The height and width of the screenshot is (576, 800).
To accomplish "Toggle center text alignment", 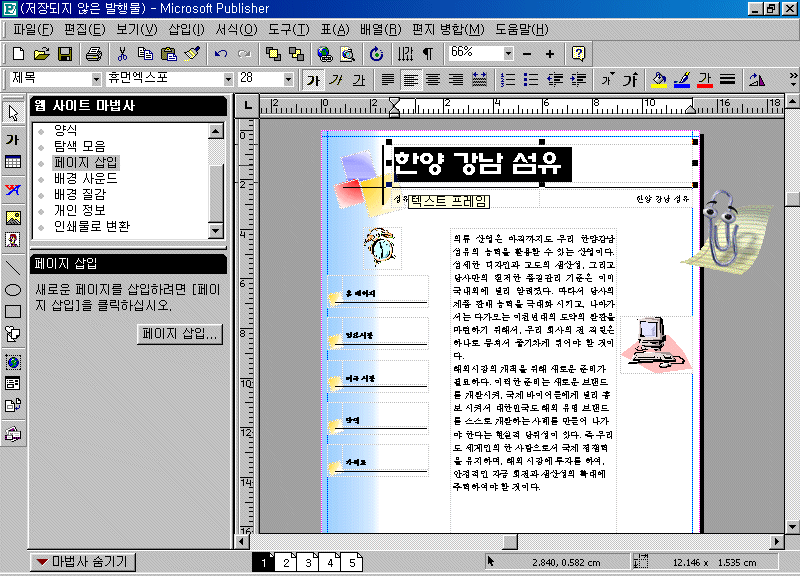I will pyautogui.click(x=433, y=79).
